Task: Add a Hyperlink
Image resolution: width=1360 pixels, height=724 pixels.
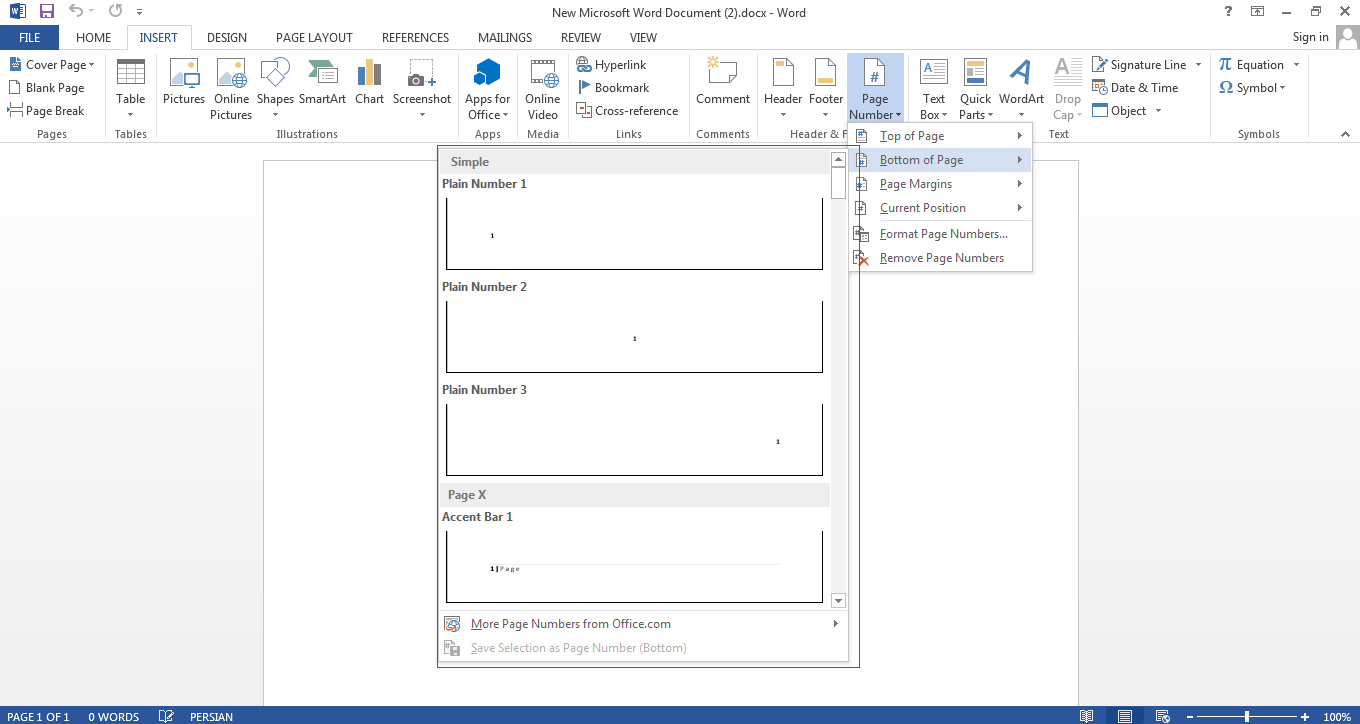Action: pyautogui.click(x=611, y=65)
